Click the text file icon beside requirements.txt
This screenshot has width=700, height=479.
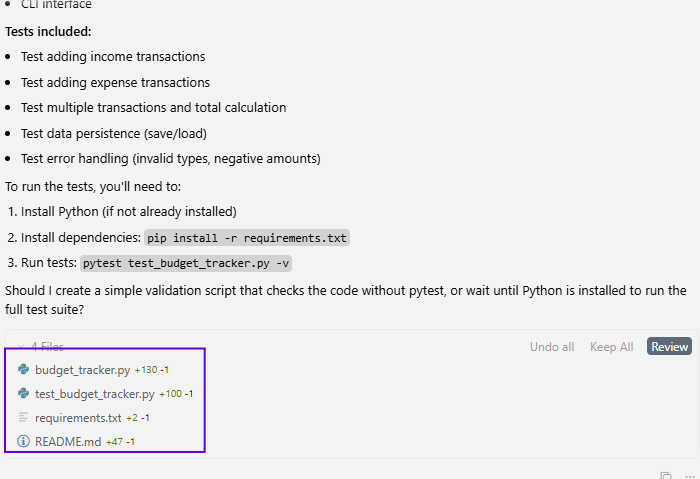23,418
